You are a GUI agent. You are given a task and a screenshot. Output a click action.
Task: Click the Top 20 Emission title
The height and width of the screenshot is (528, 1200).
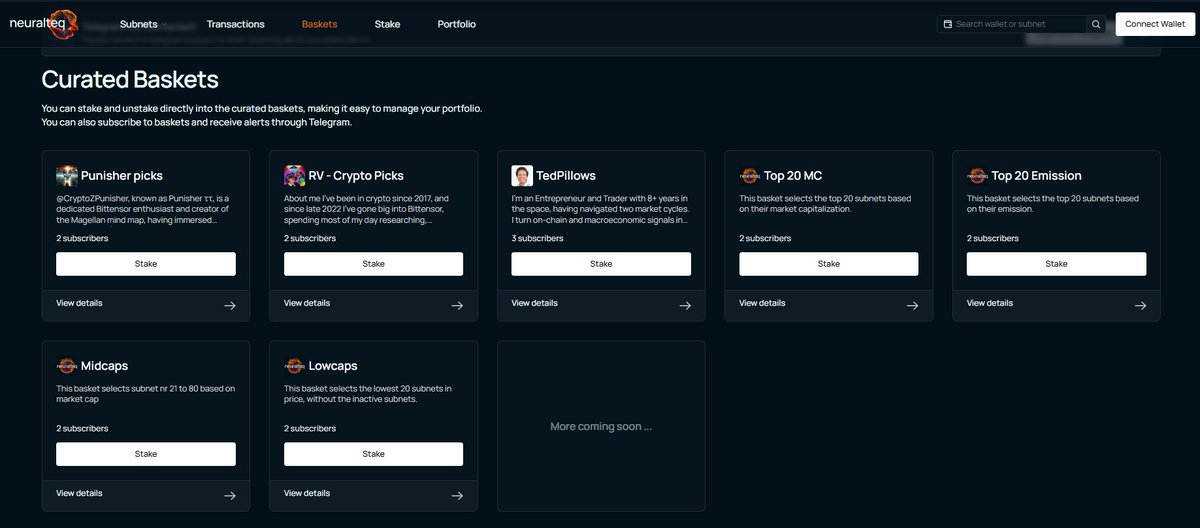pos(1037,176)
